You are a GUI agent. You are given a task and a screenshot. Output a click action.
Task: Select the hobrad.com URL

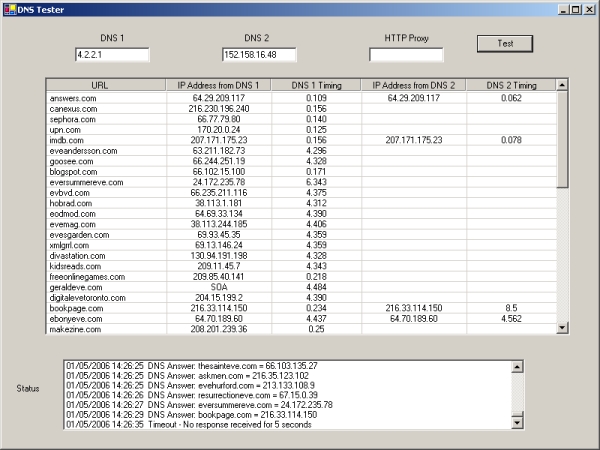[x=70, y=203]
